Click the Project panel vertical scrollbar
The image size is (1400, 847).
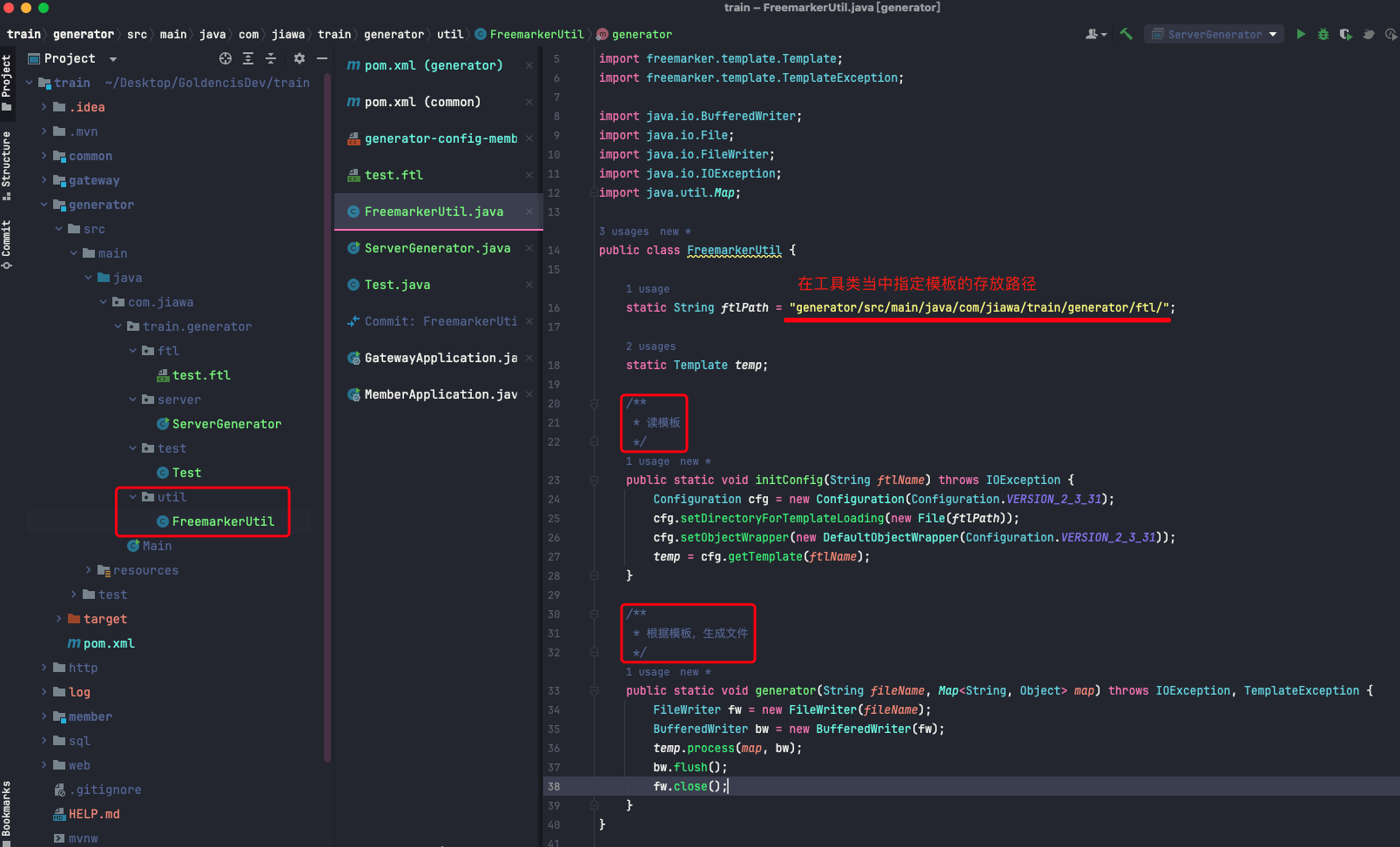point(327,418)
